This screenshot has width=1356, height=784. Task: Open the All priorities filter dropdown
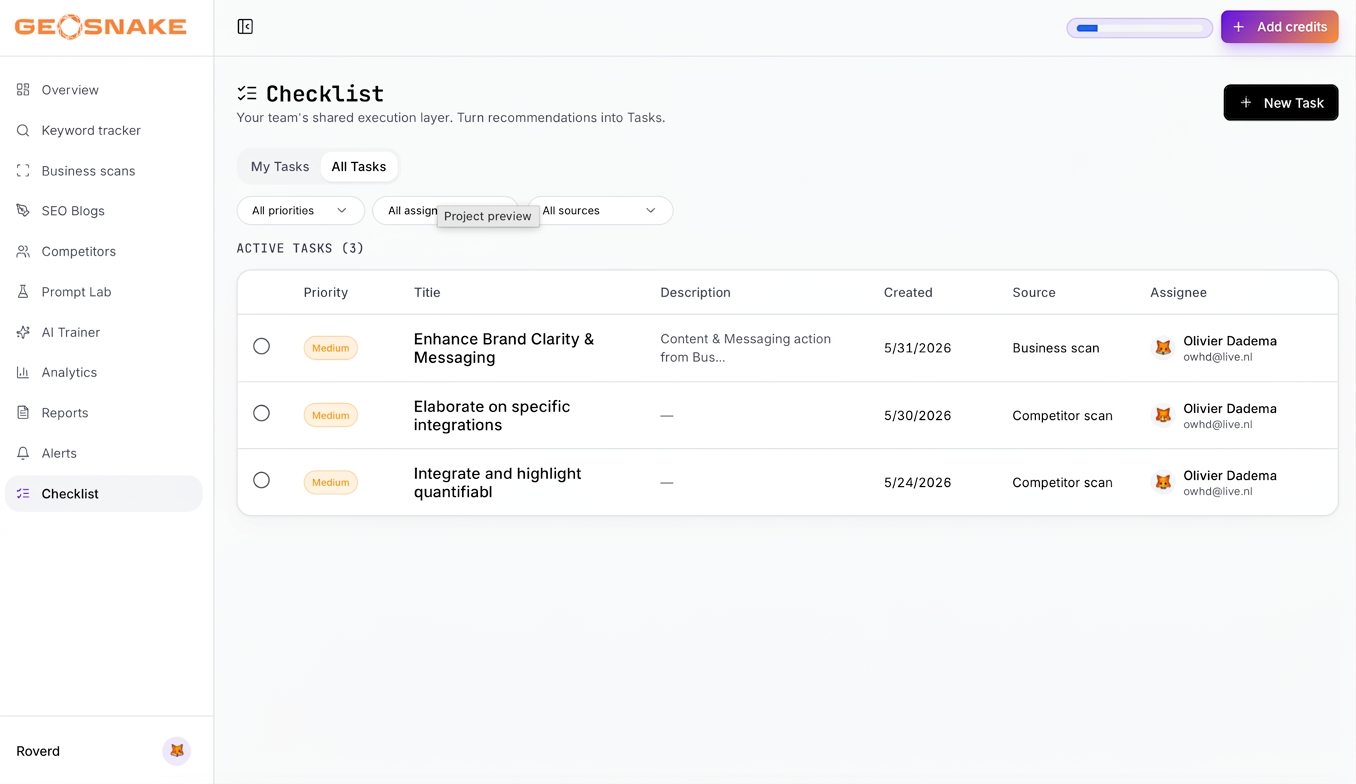pos(300,211)
